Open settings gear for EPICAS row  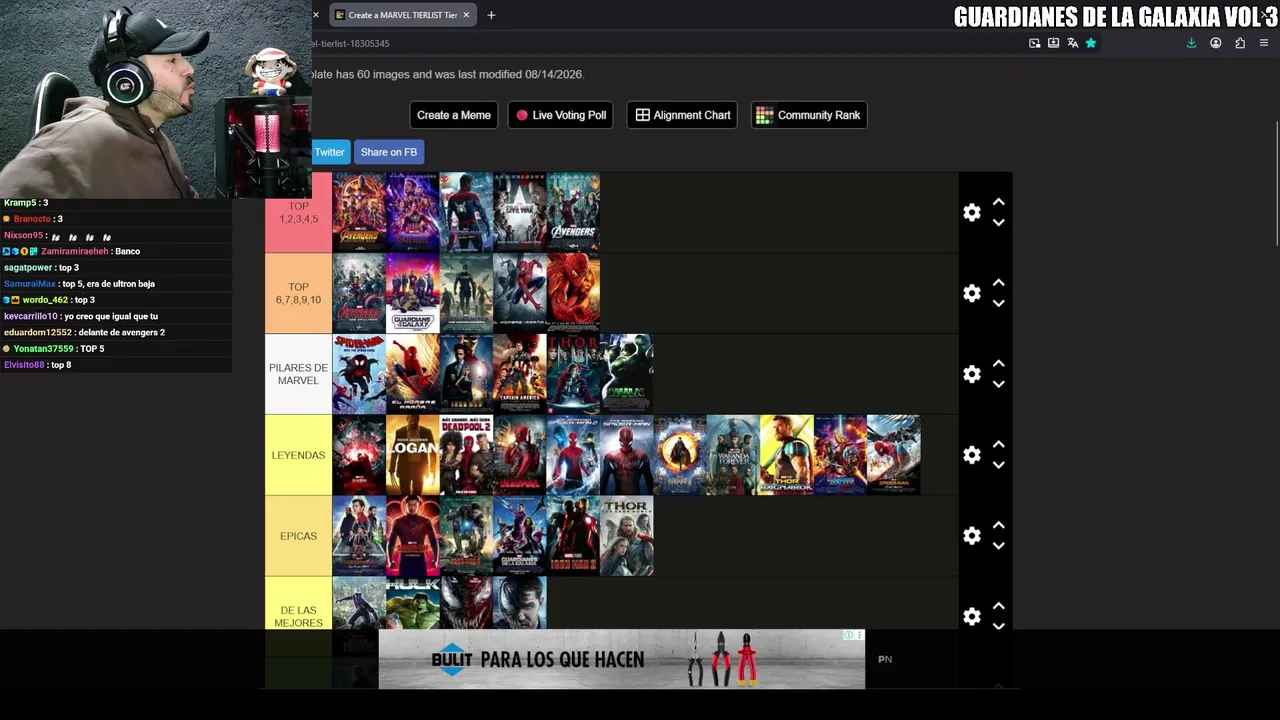click(972, 536)
